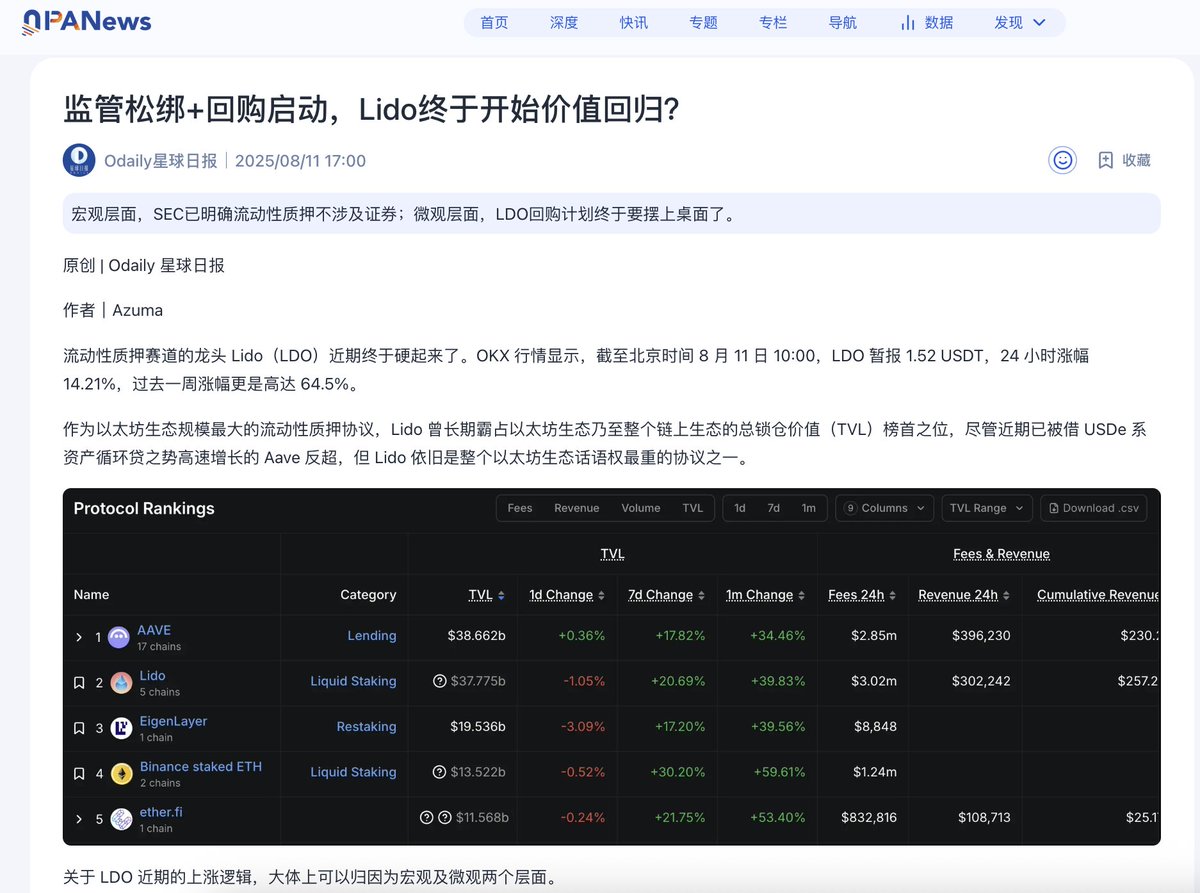Open the 发现 dropdown menu
The width and height of the screenshot is (1200, 893).
point(1020,22)
